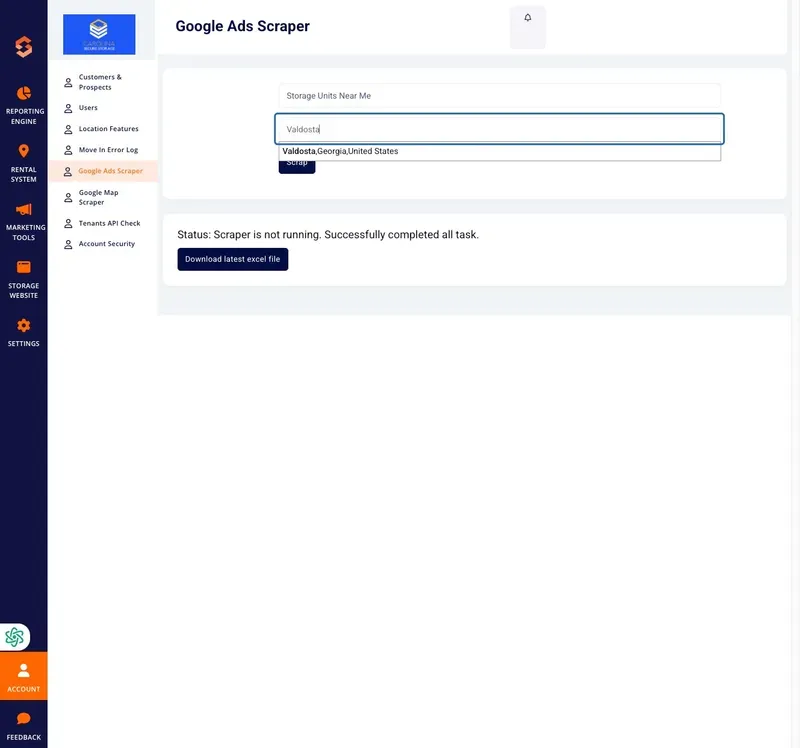Screen dimensions: 800x748
Task: Click the person icon beside Tenants API Check
Action: pyautogui.click(x=68, y=224)
